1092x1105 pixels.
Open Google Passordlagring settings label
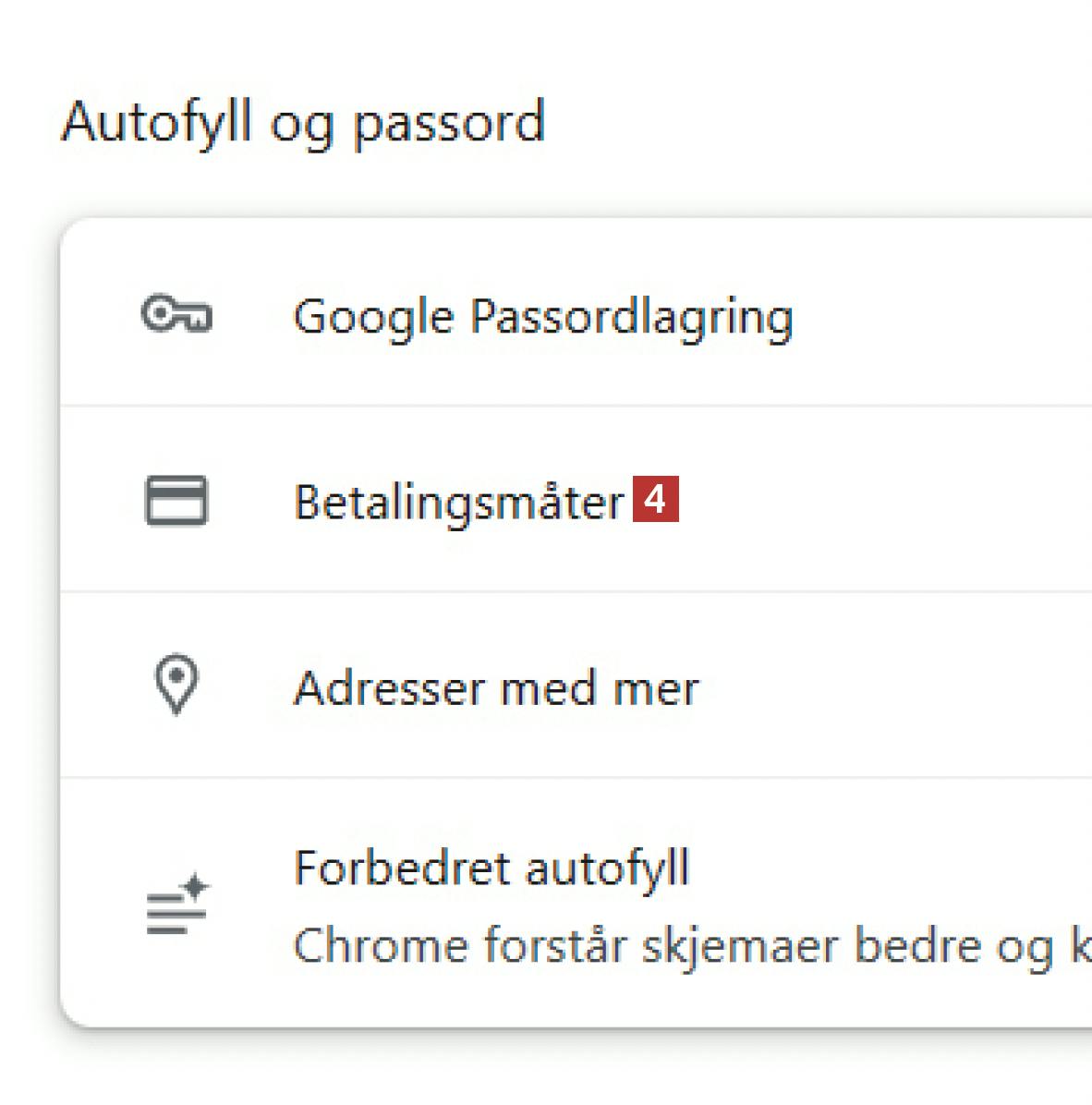[x=542, y=317]
